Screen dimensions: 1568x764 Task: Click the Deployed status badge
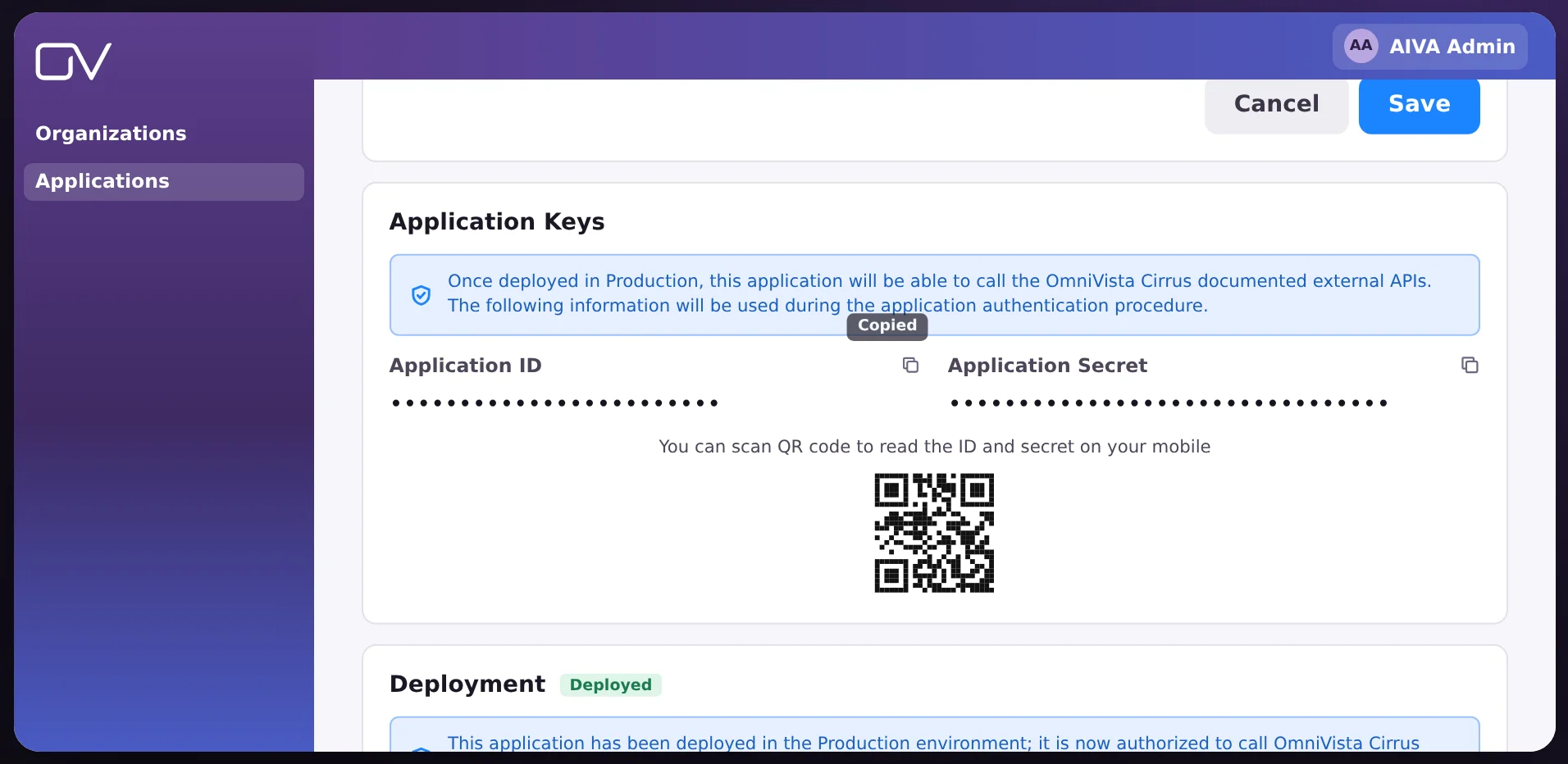point(611,684)
